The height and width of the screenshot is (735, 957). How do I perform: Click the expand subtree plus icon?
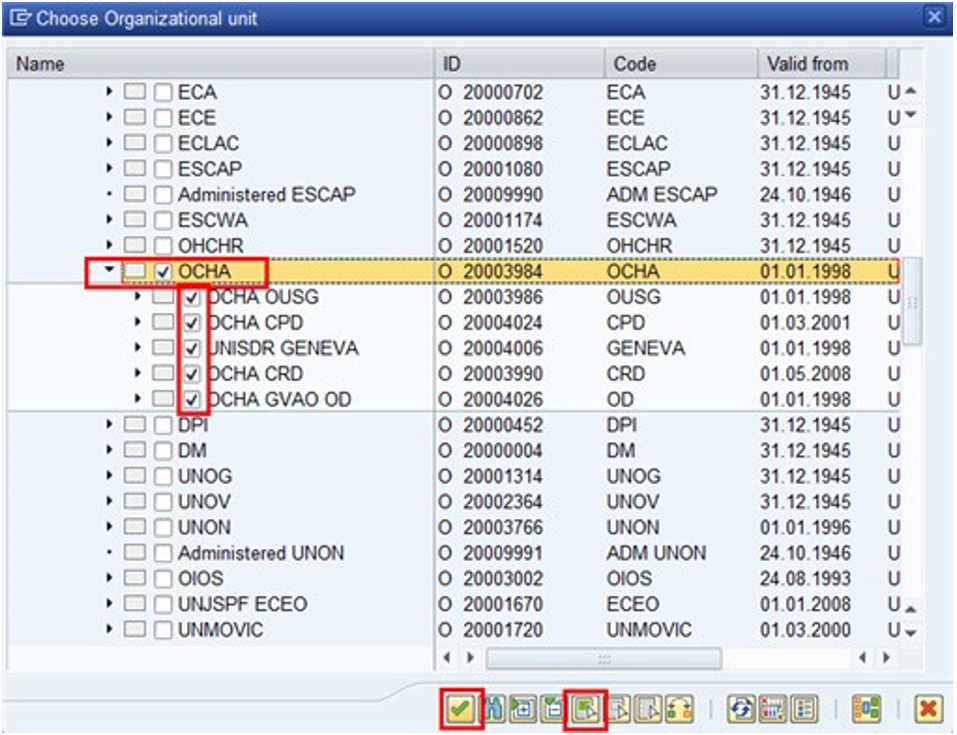(523, 709)
